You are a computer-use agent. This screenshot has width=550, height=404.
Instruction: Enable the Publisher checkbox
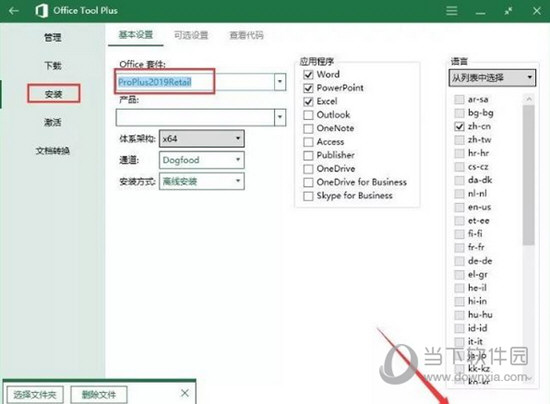coord(308,155)
